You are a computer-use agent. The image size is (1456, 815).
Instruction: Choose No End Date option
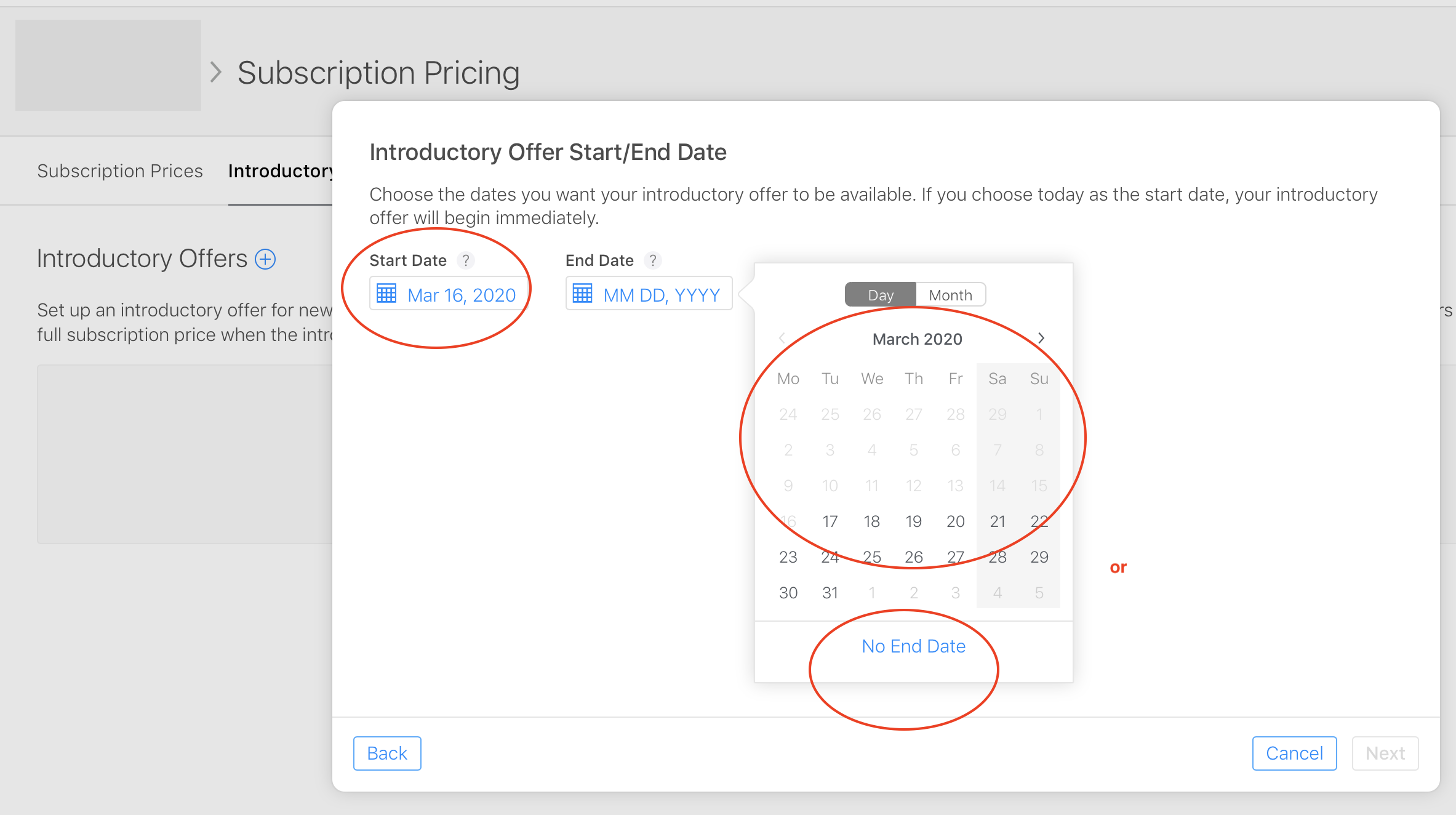pos(913,646)
